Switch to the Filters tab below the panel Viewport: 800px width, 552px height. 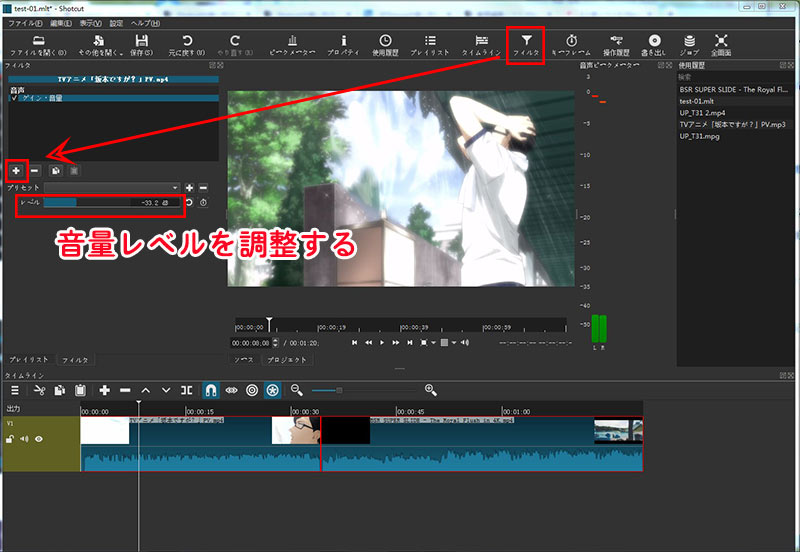point(75,360)
